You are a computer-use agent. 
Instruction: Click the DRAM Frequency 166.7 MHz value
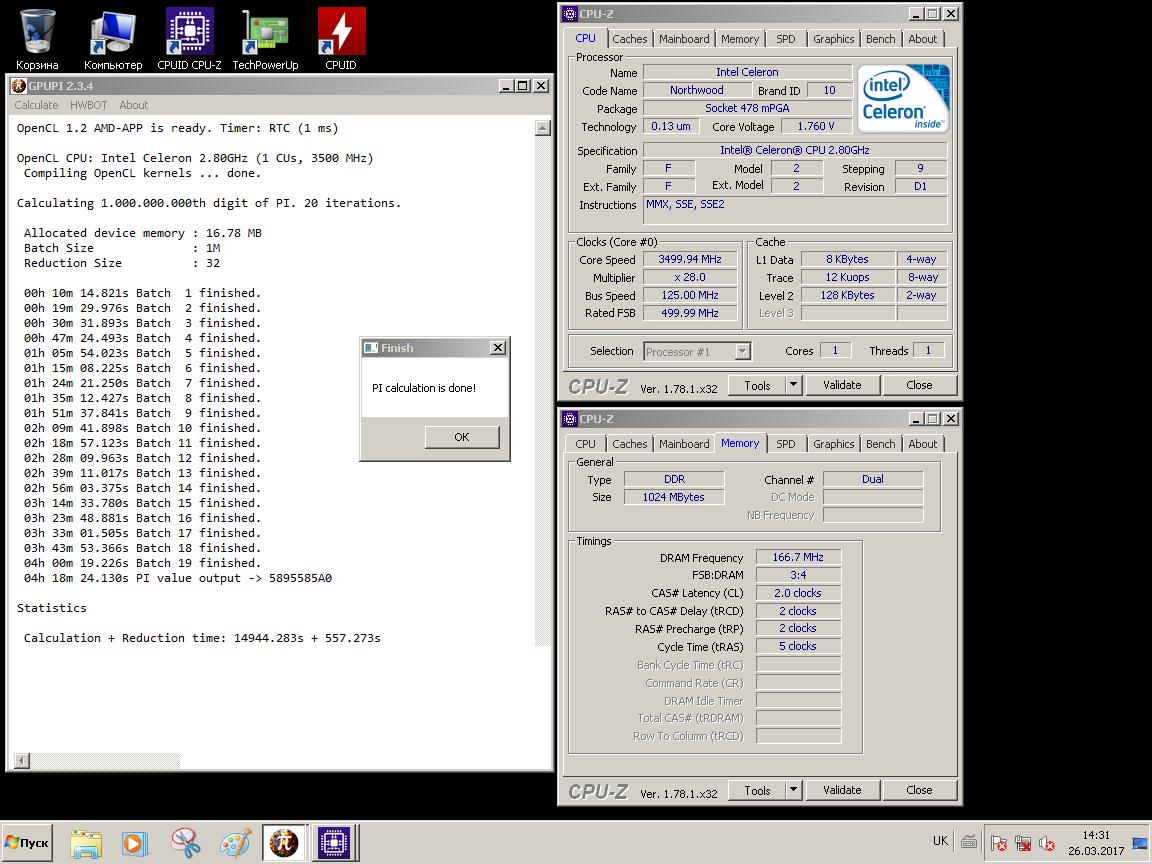coord(798,558)
